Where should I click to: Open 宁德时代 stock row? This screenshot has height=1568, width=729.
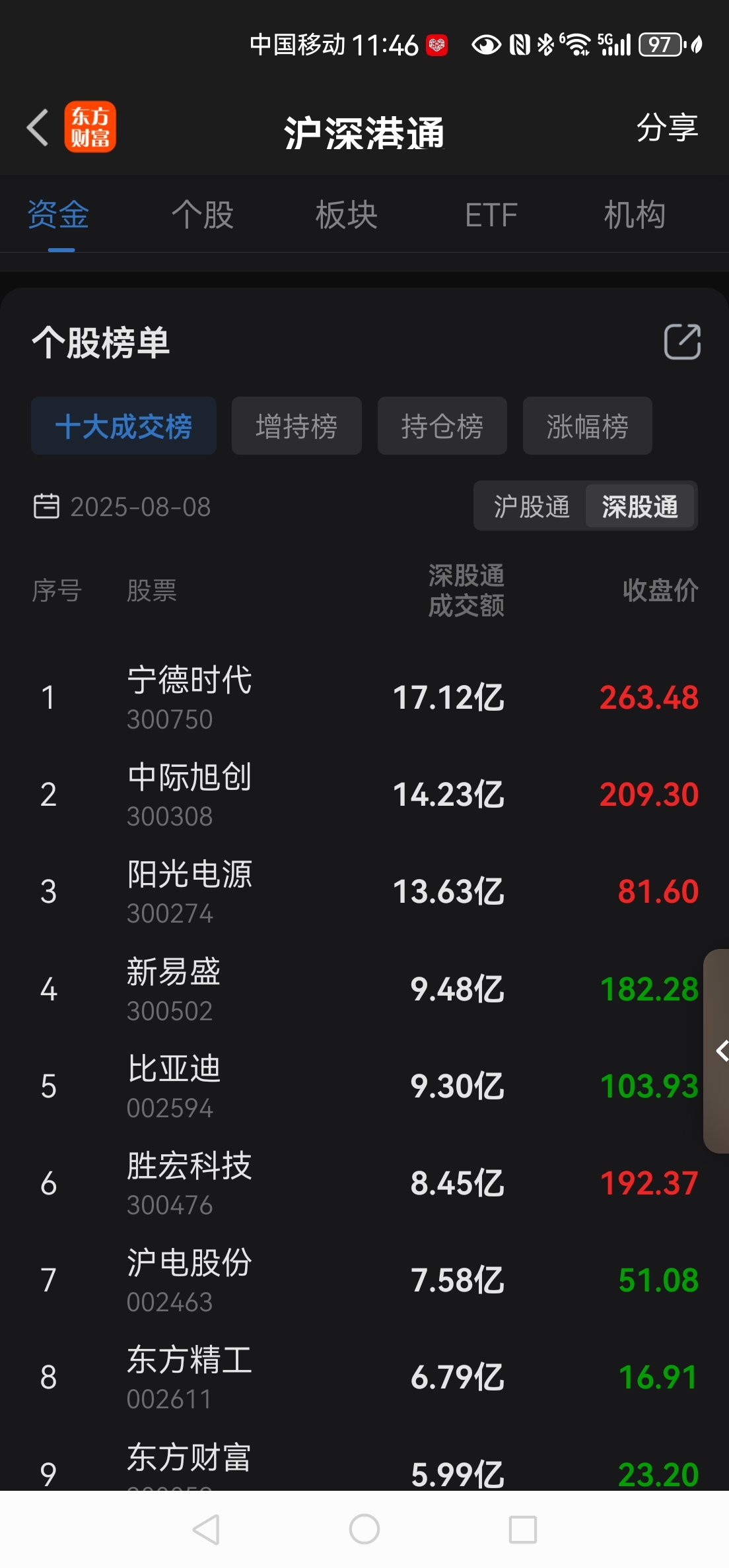(x=364, y=698)
